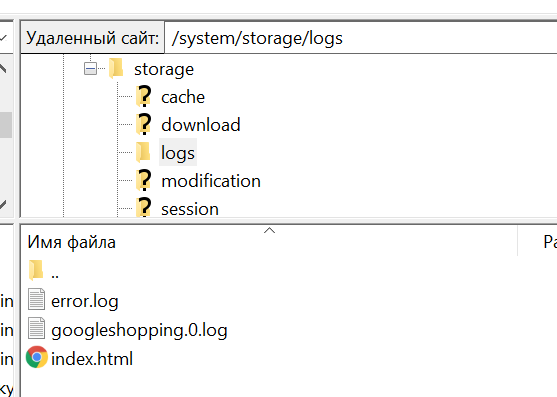
Task: Select the storage folder icon
Action: pos(116,68)
